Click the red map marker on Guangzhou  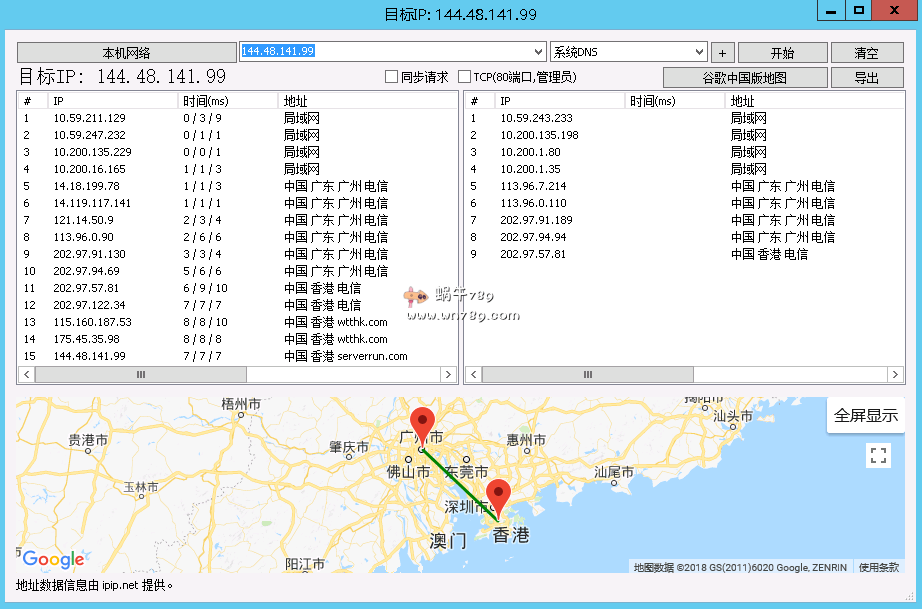tap(422, 424)
